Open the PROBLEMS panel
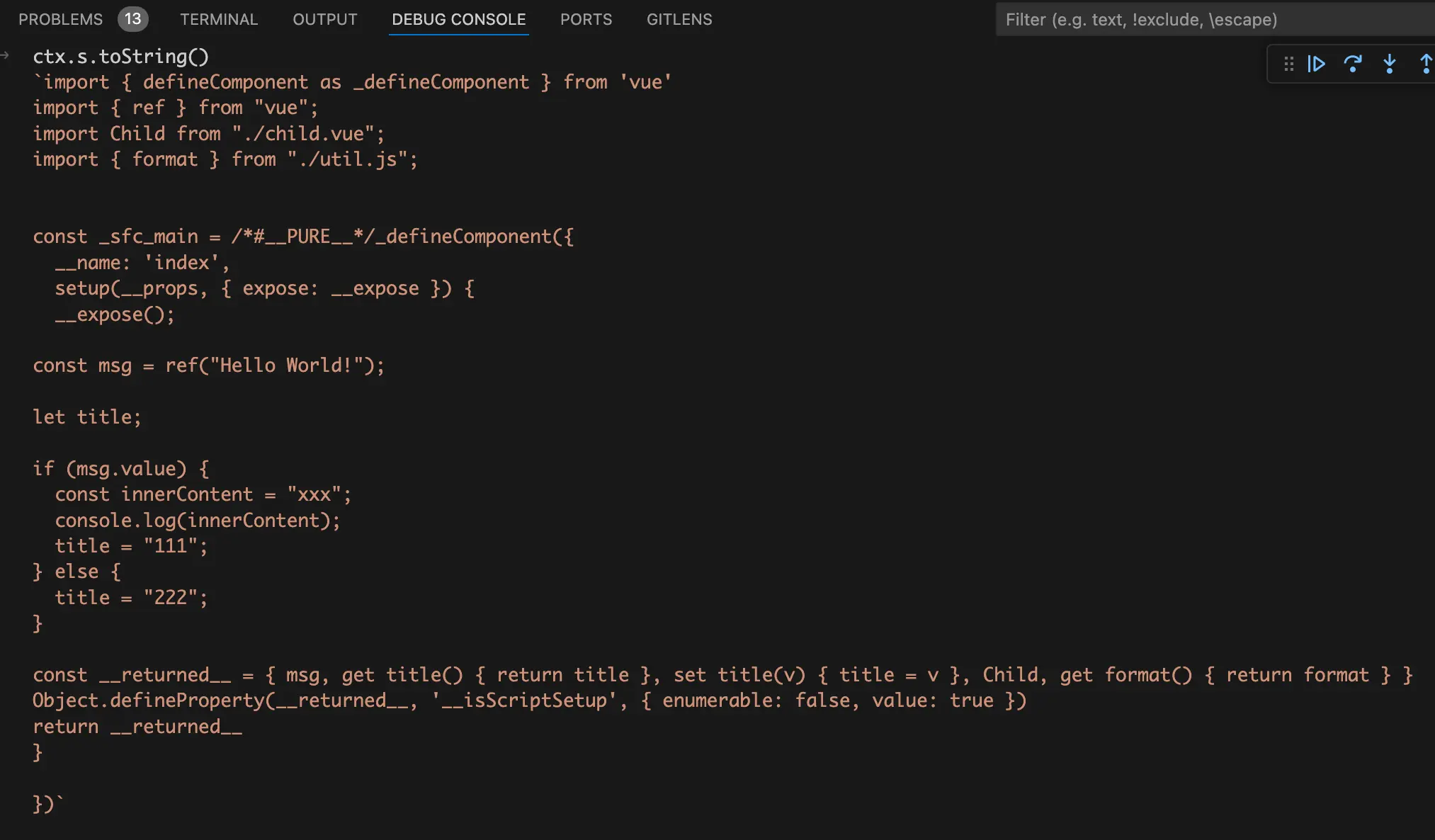Screen dimensions: 1435x840 click(60, 19)
